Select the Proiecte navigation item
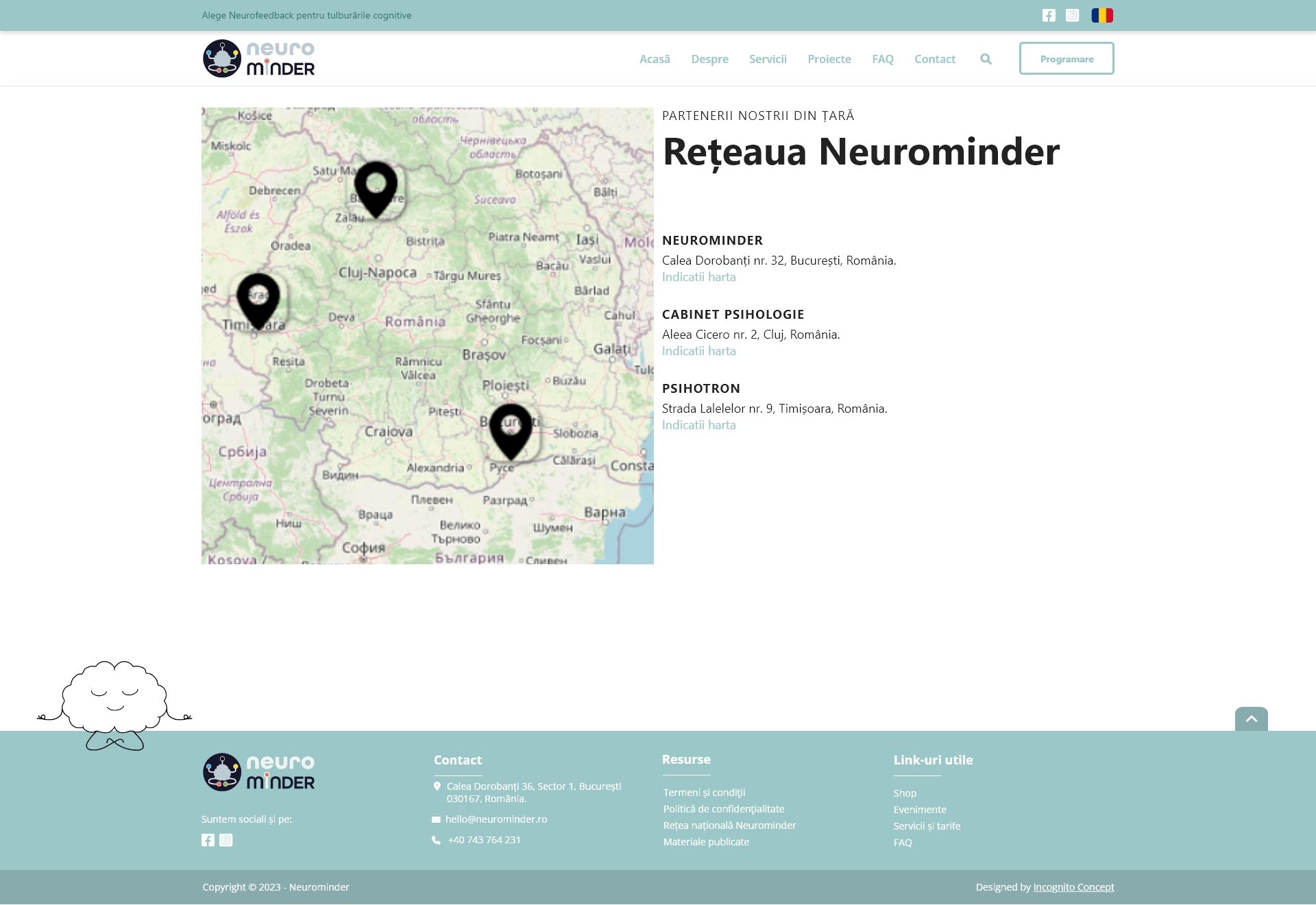The height and width of the screenshot is (905, 1316). tap(829, 59)
